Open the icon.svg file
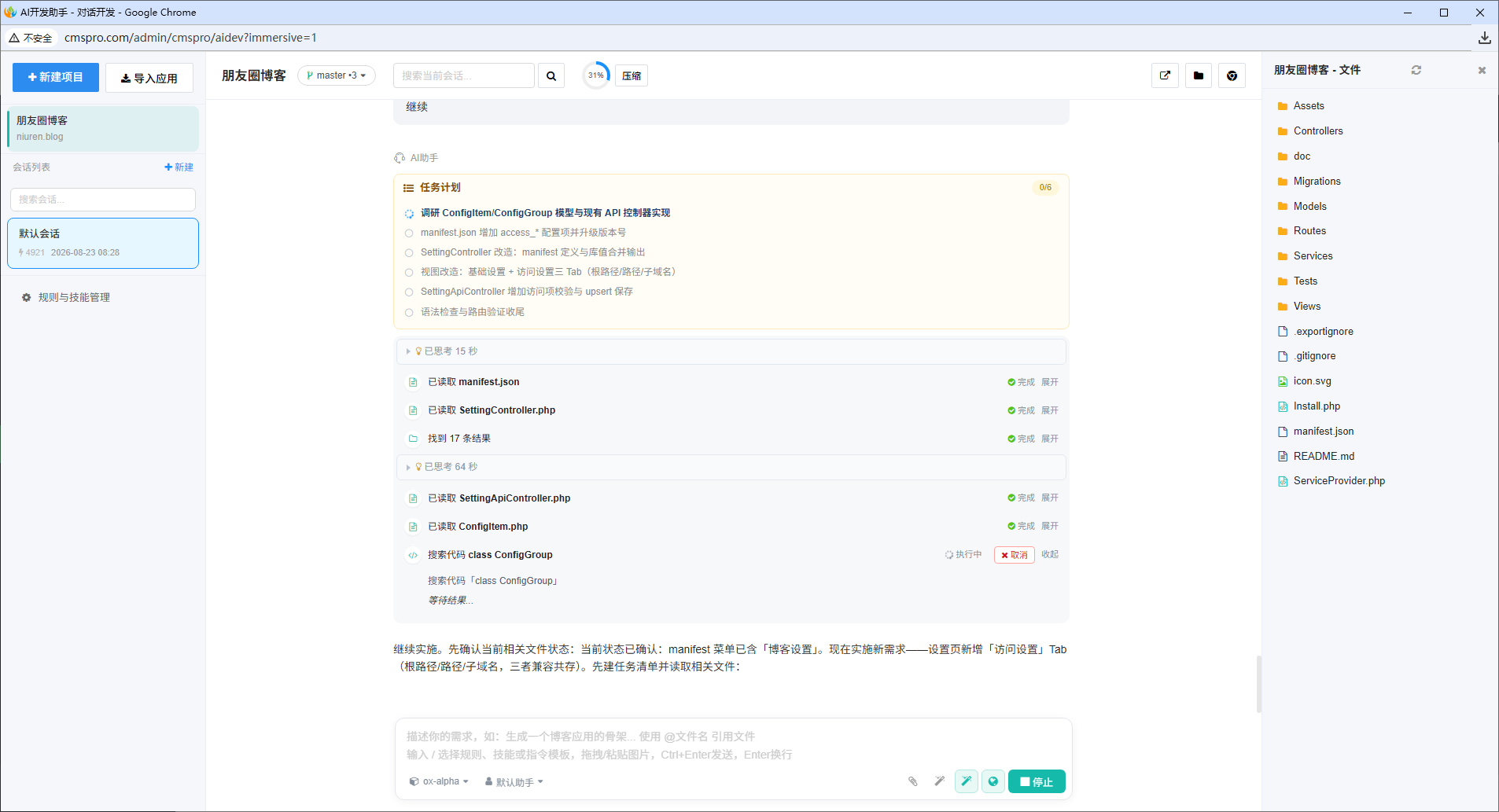Screen dimensions: 1499x812 click(x=1312, y=381)
